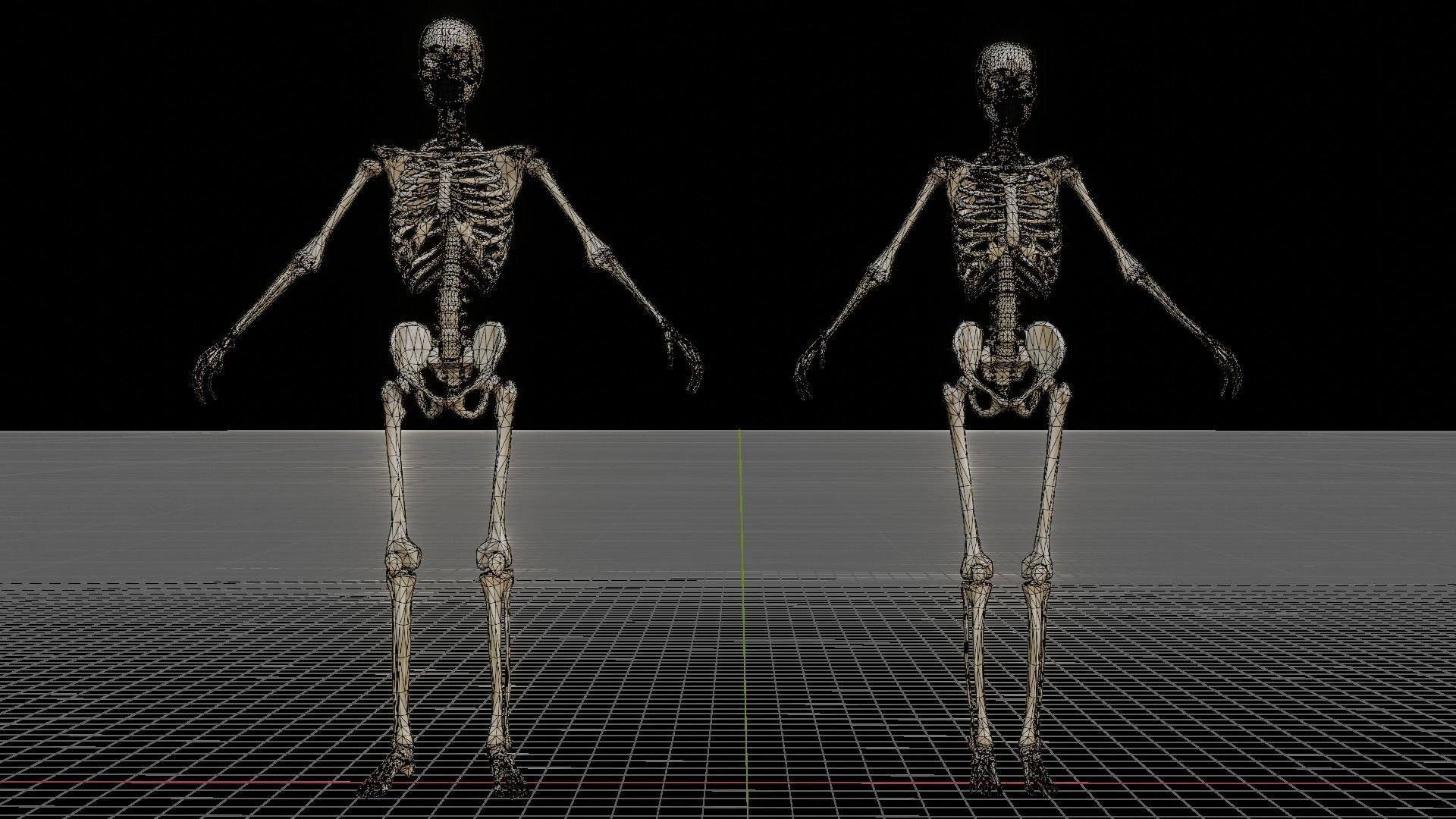Click the right skeleton's ribcage

point(1006,227)
